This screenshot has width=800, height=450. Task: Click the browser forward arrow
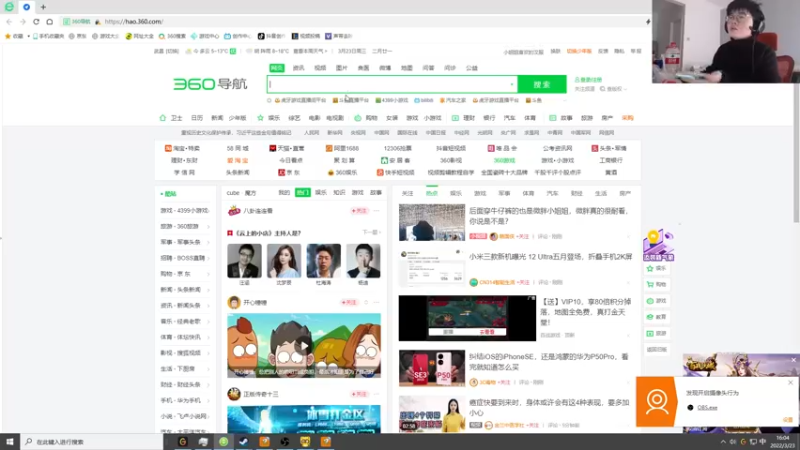pyautogui.click(x=22, y=21)
